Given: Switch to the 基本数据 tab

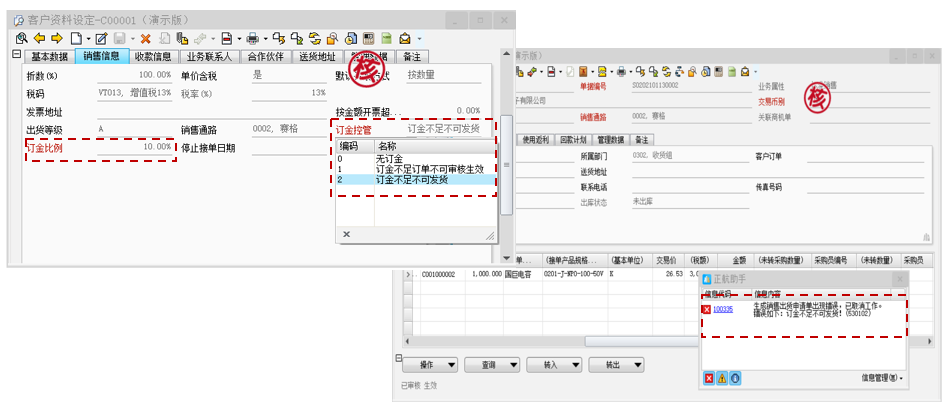Looking at the screenshot, I should (x=49, y=57).
